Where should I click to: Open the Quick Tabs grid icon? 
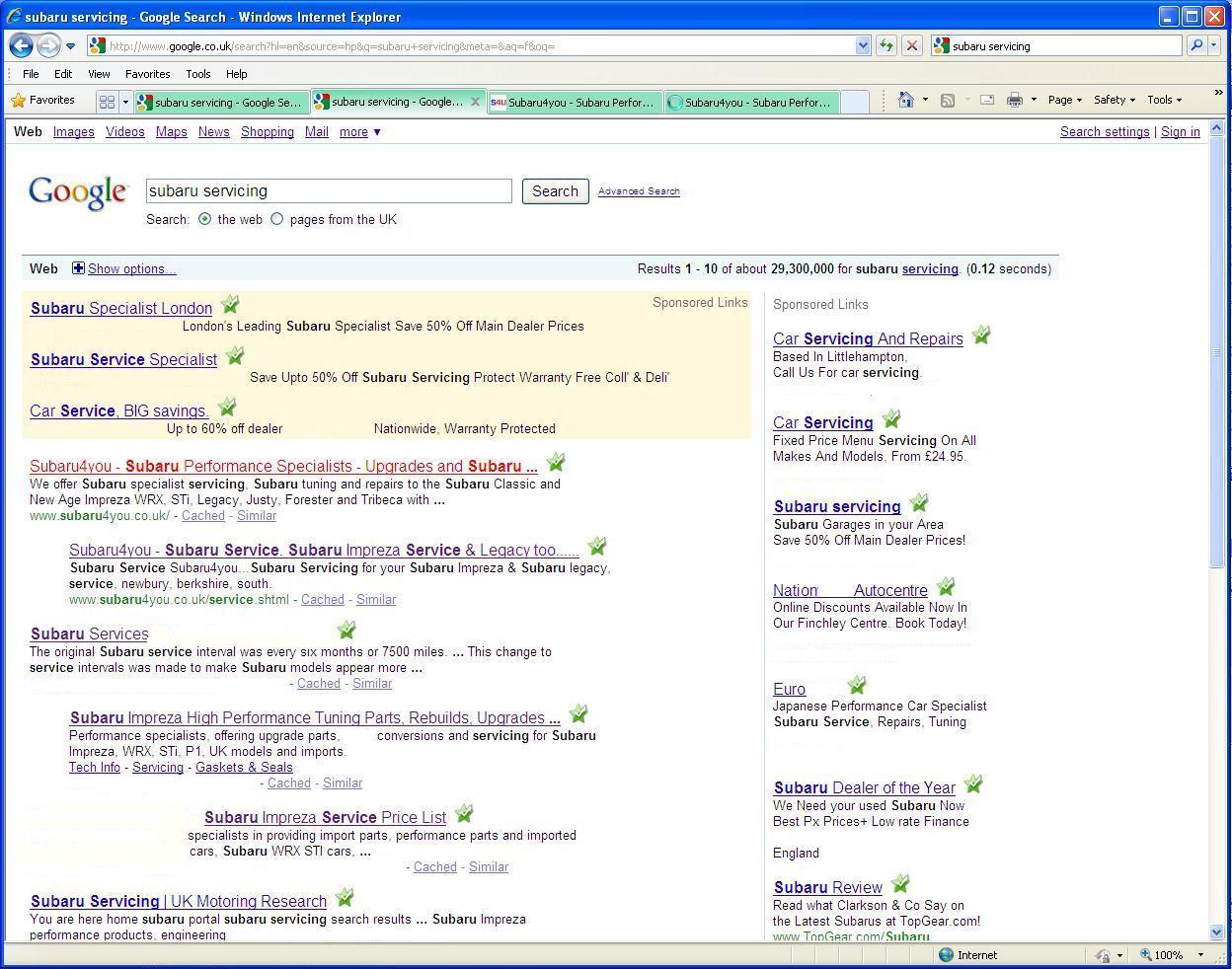pos(108,102)
